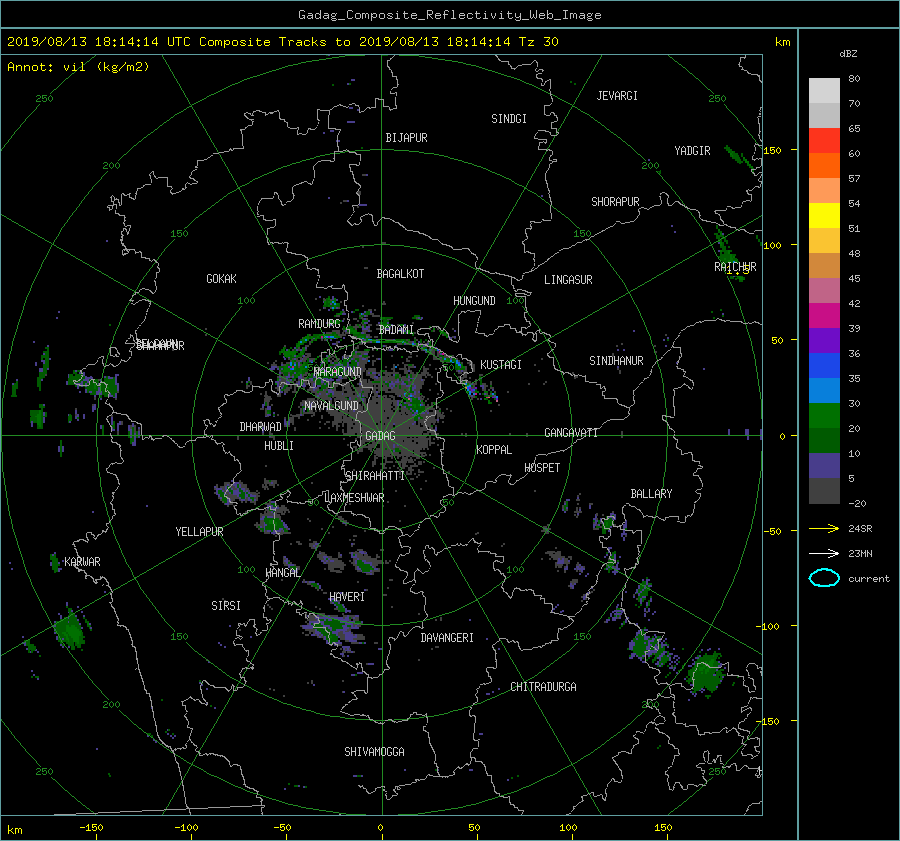
Task: Click the KUSTAGI city label
Action: tap(501, 365)
